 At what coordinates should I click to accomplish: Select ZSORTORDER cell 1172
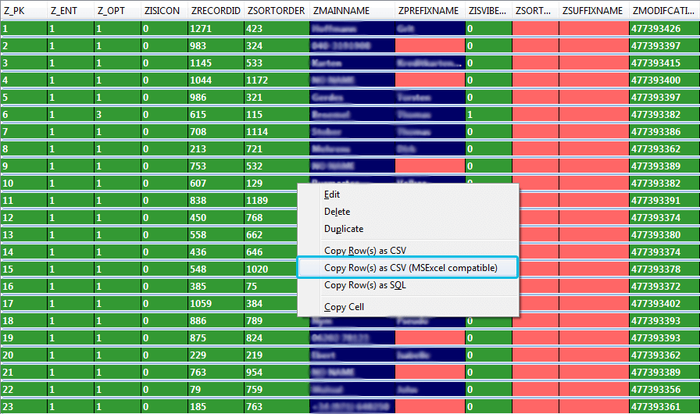coord(276,80)
